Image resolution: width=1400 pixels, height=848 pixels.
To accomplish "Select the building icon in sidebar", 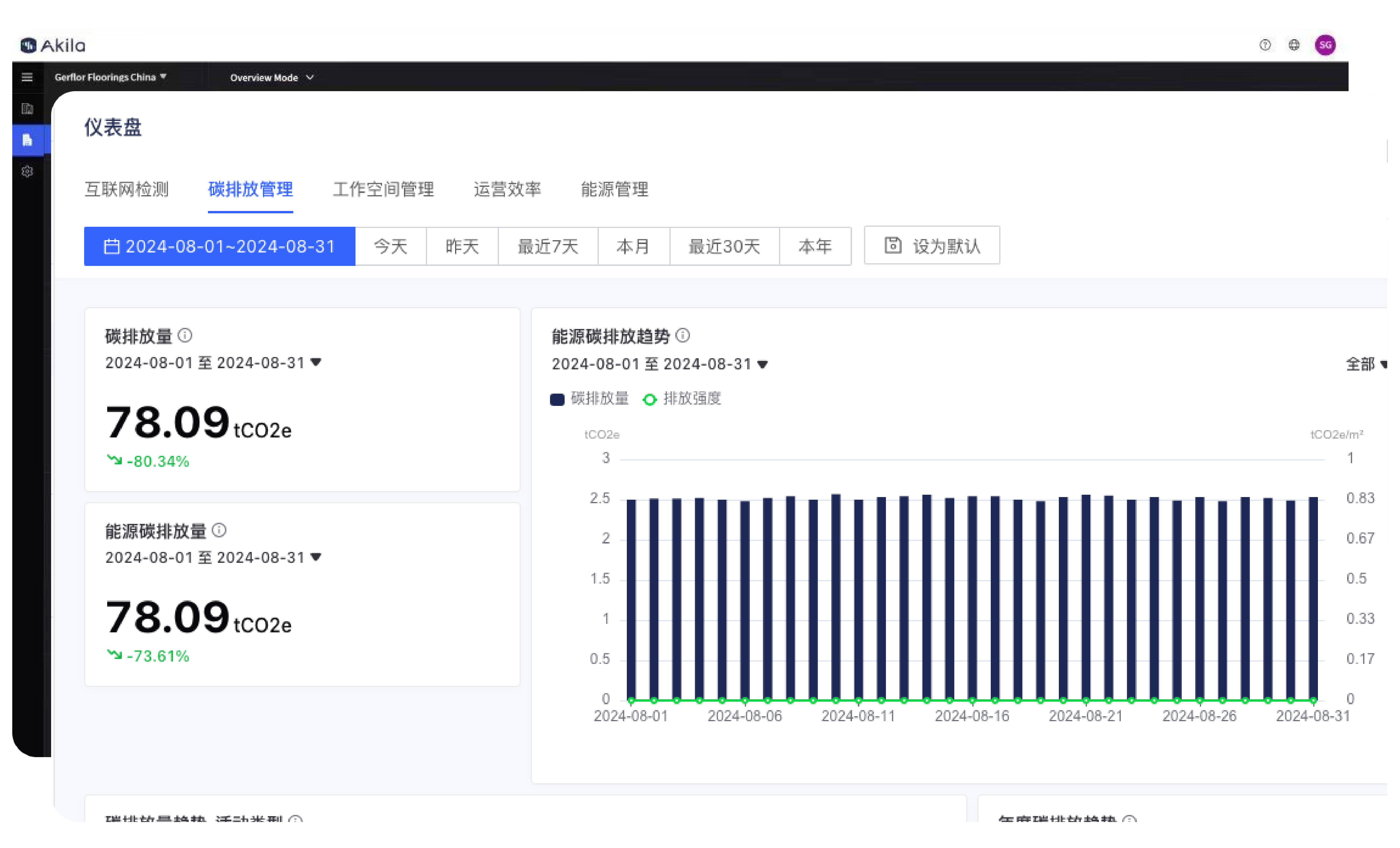I will tap(27, 109).
